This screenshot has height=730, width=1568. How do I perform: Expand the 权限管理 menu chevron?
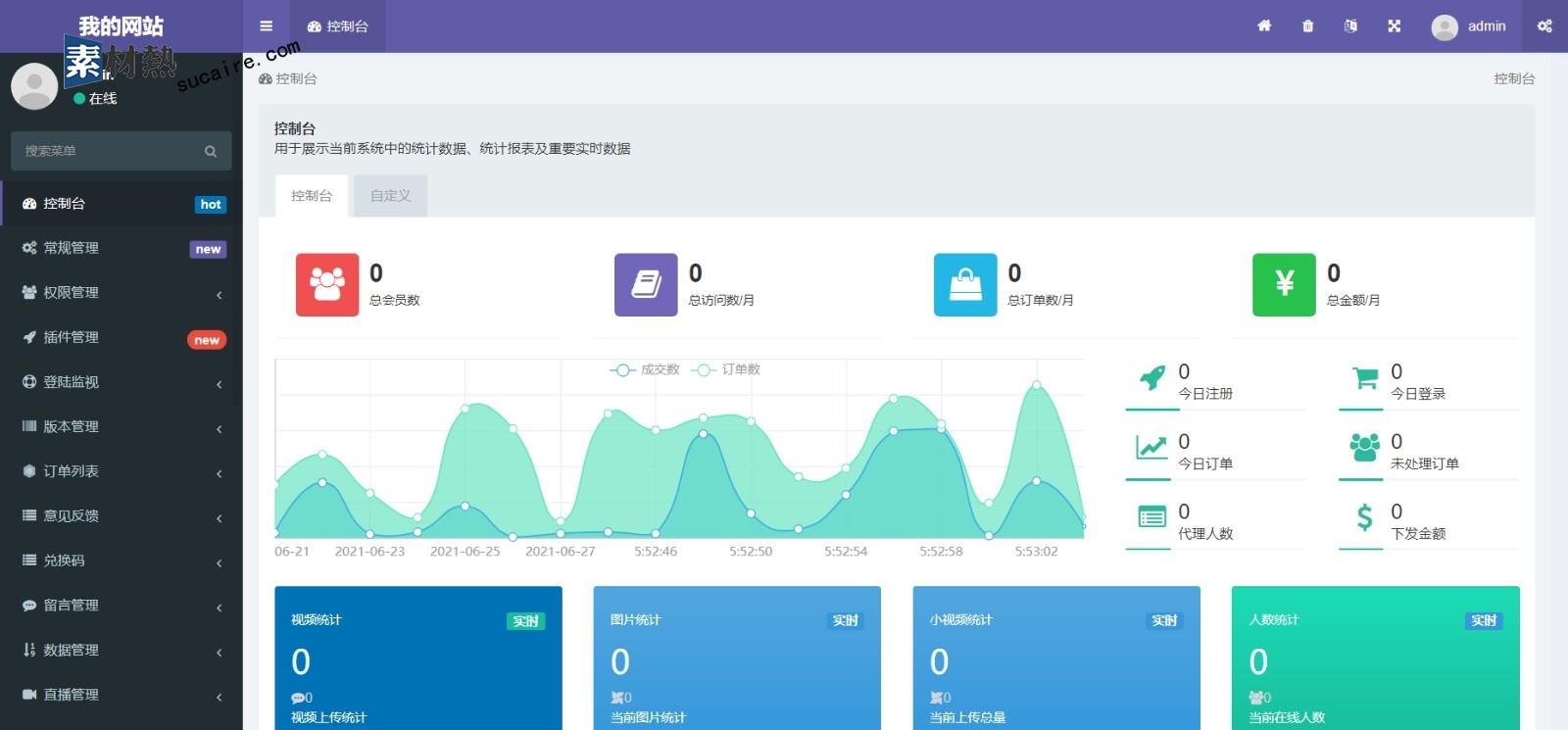[220, 294]
